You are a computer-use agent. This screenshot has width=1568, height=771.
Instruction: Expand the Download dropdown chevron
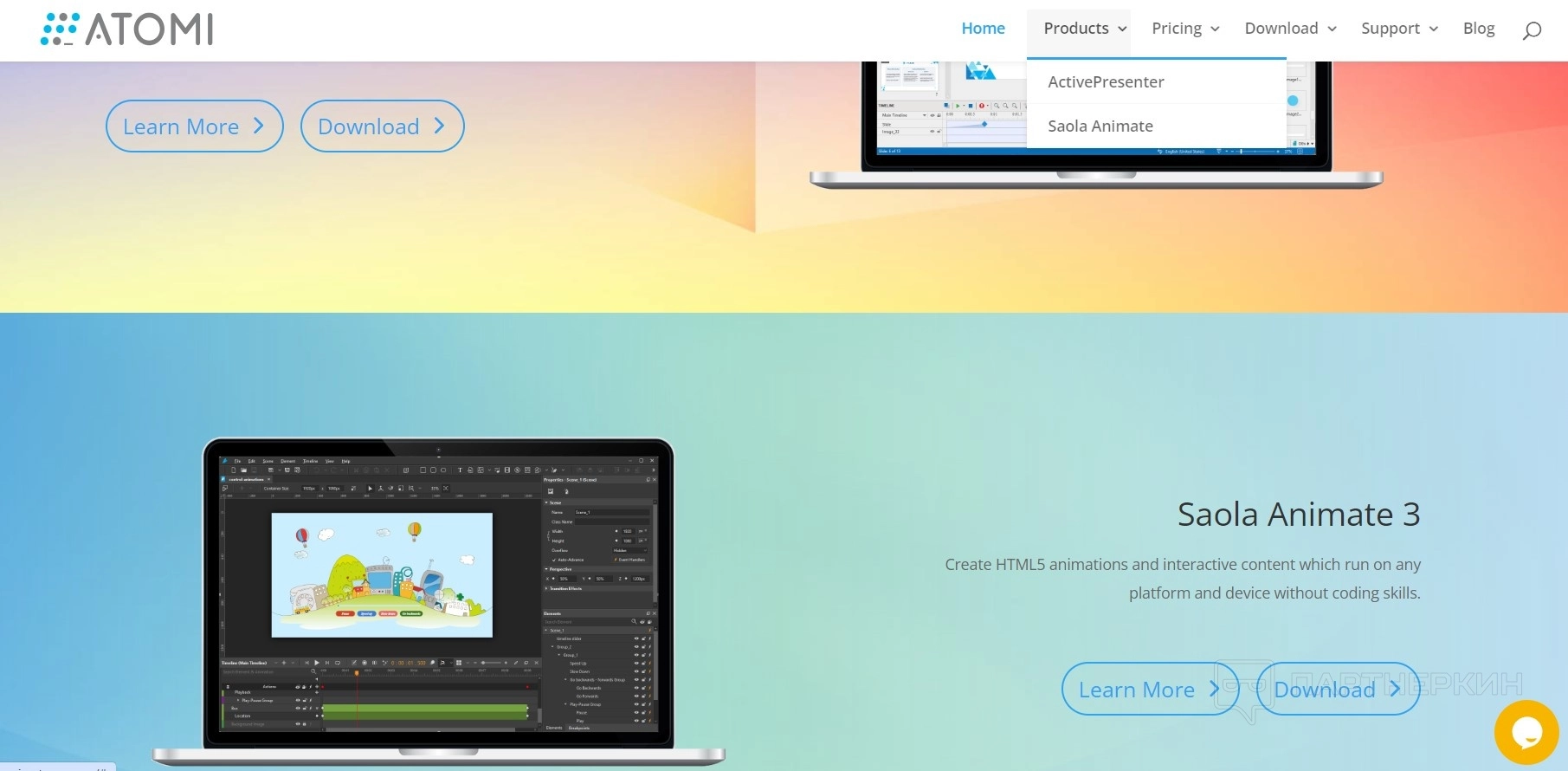coord(1332,29)
